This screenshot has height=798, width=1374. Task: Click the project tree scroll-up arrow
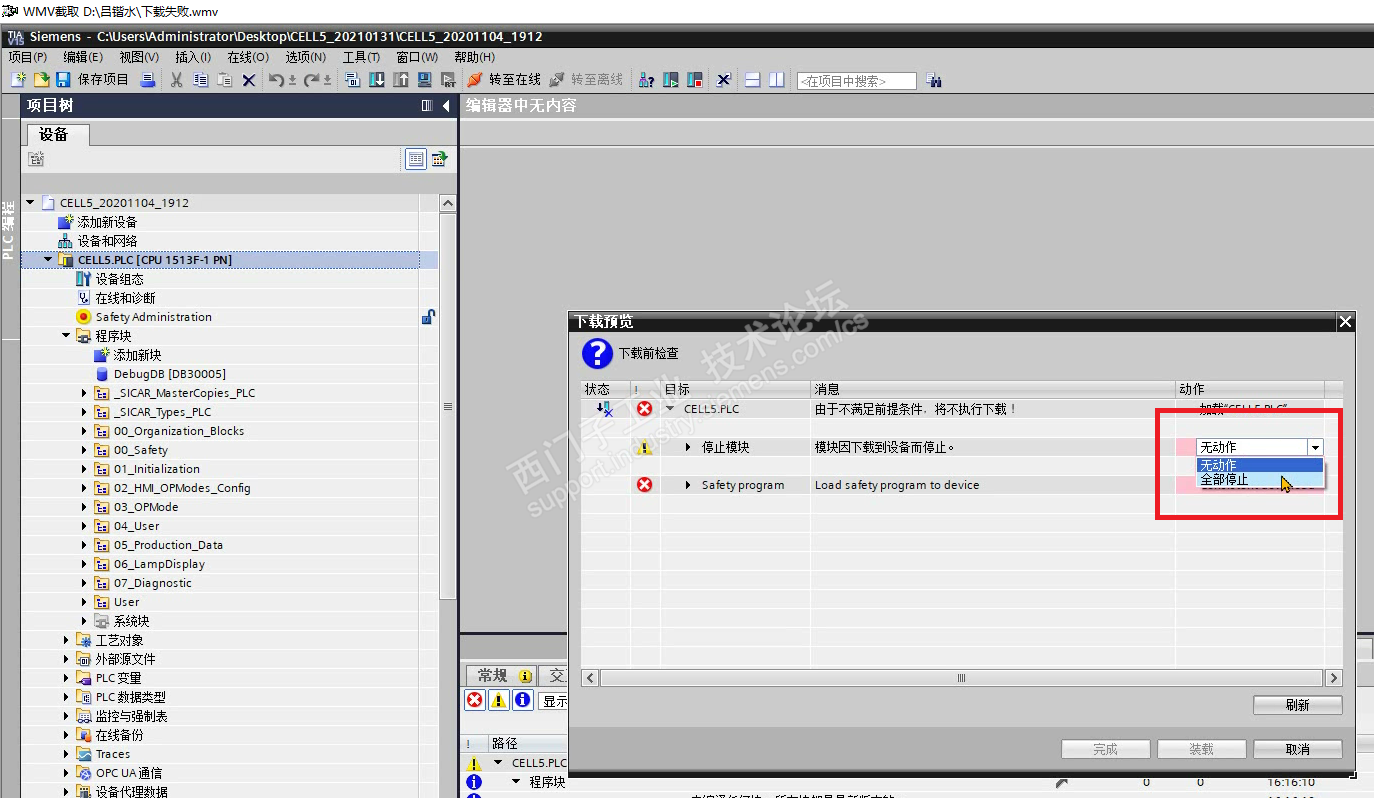[447, 203]
